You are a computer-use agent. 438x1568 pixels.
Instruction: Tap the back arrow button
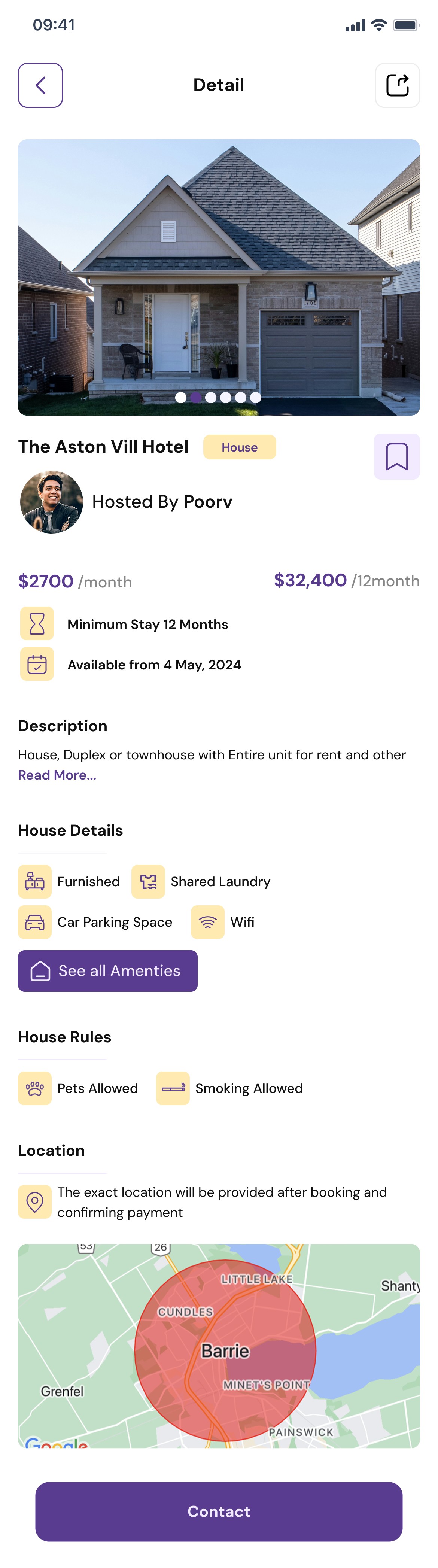(40, 85)
